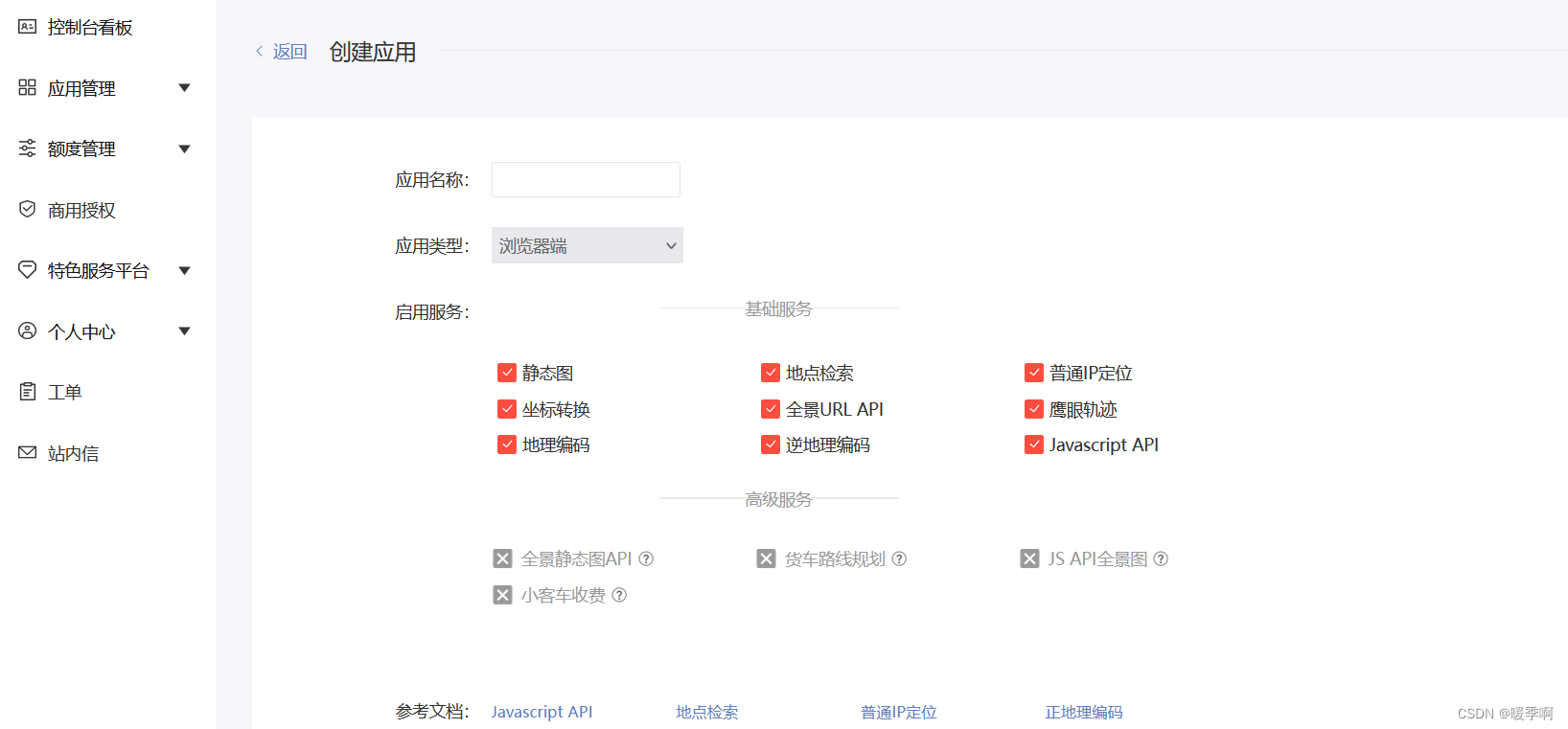Uncheck the 地点检索 service checkbox

[771, 373]
